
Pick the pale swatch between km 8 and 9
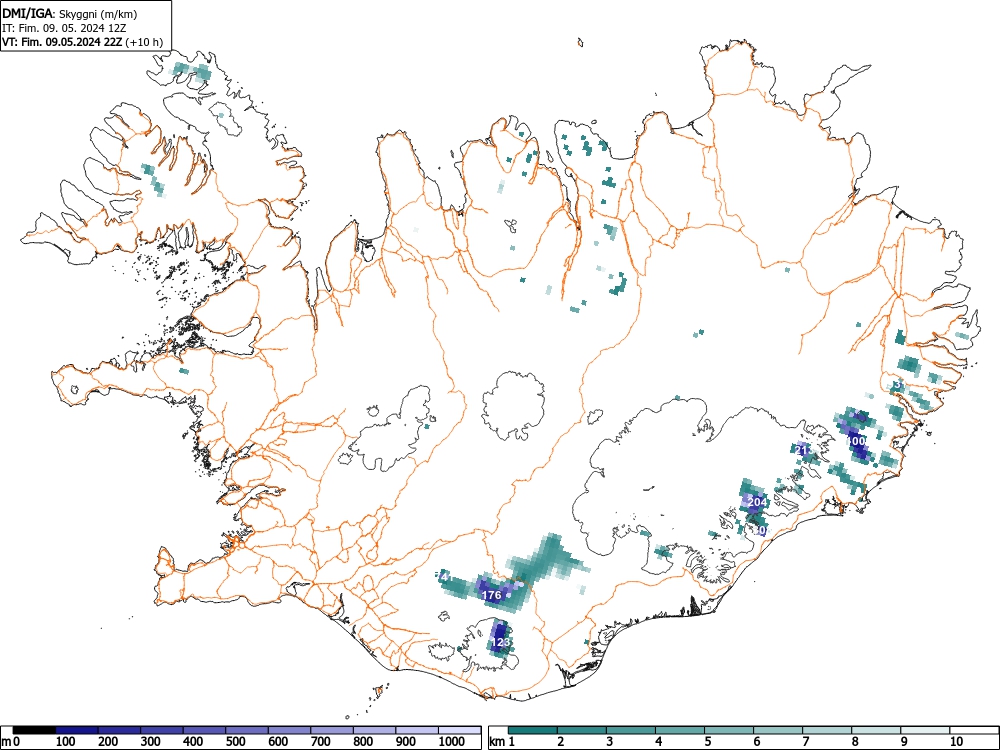(x=876, y=729)
